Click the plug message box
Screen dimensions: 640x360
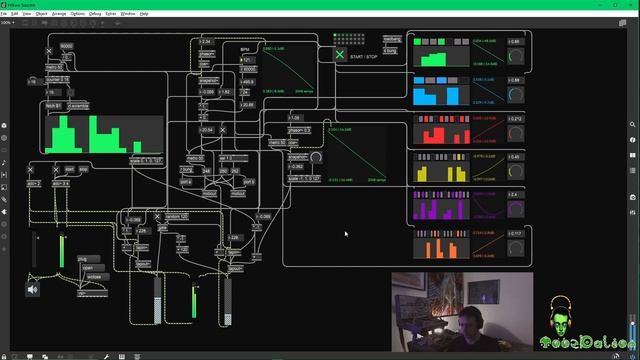[x=89, y=259]
